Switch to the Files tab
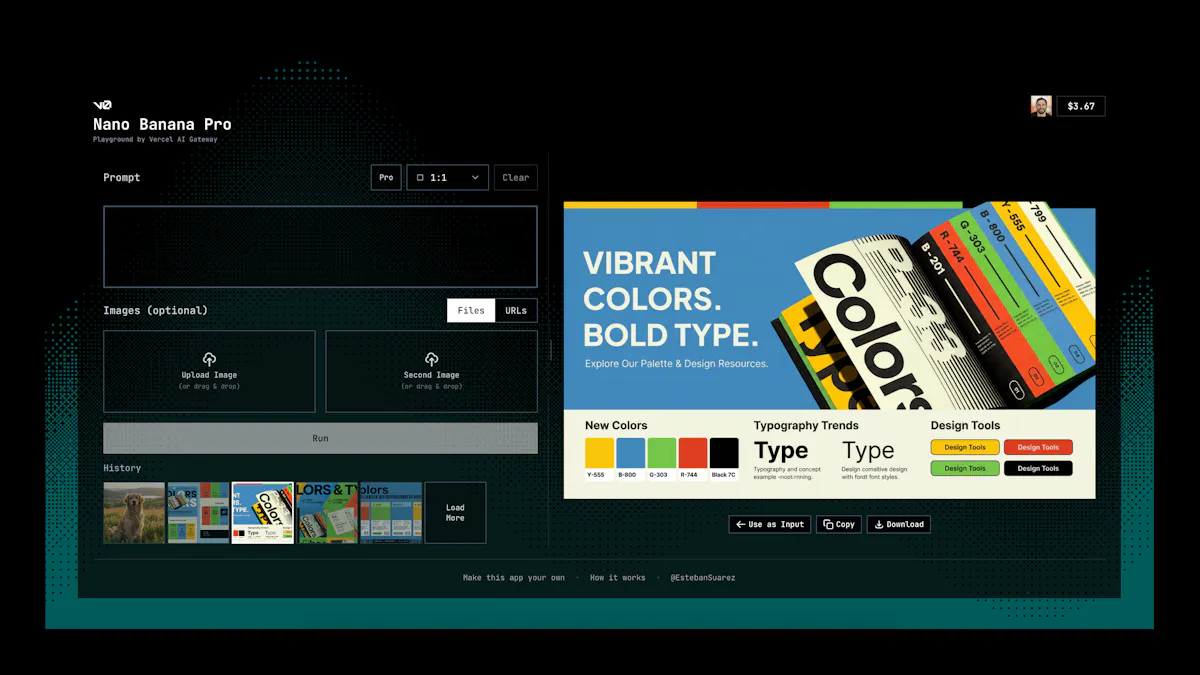1200x675 pixels. click(x=471, y=310)
